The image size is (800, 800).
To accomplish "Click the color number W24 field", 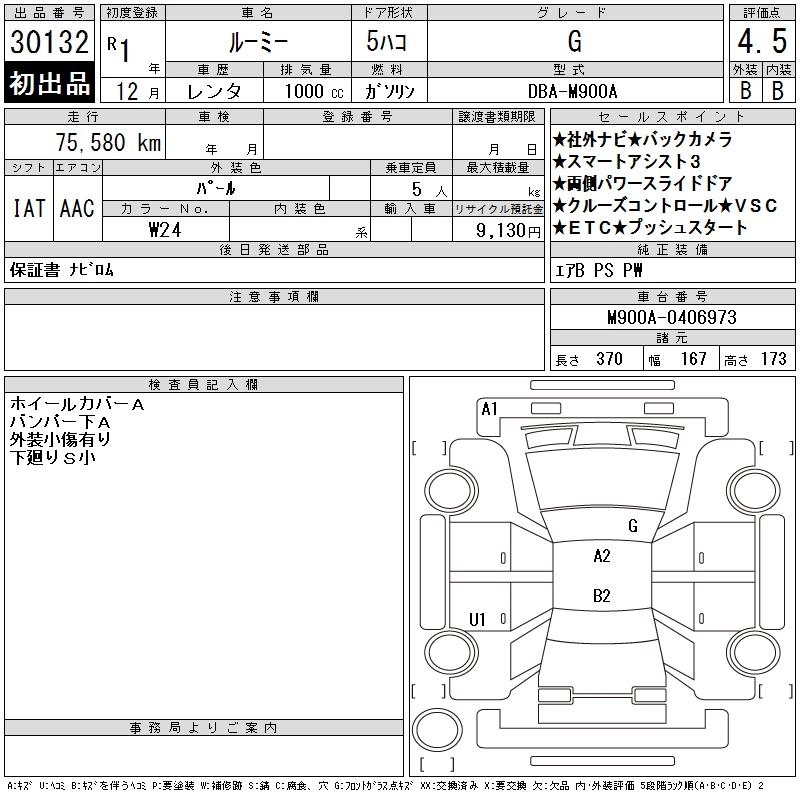I will coord(165,230).
